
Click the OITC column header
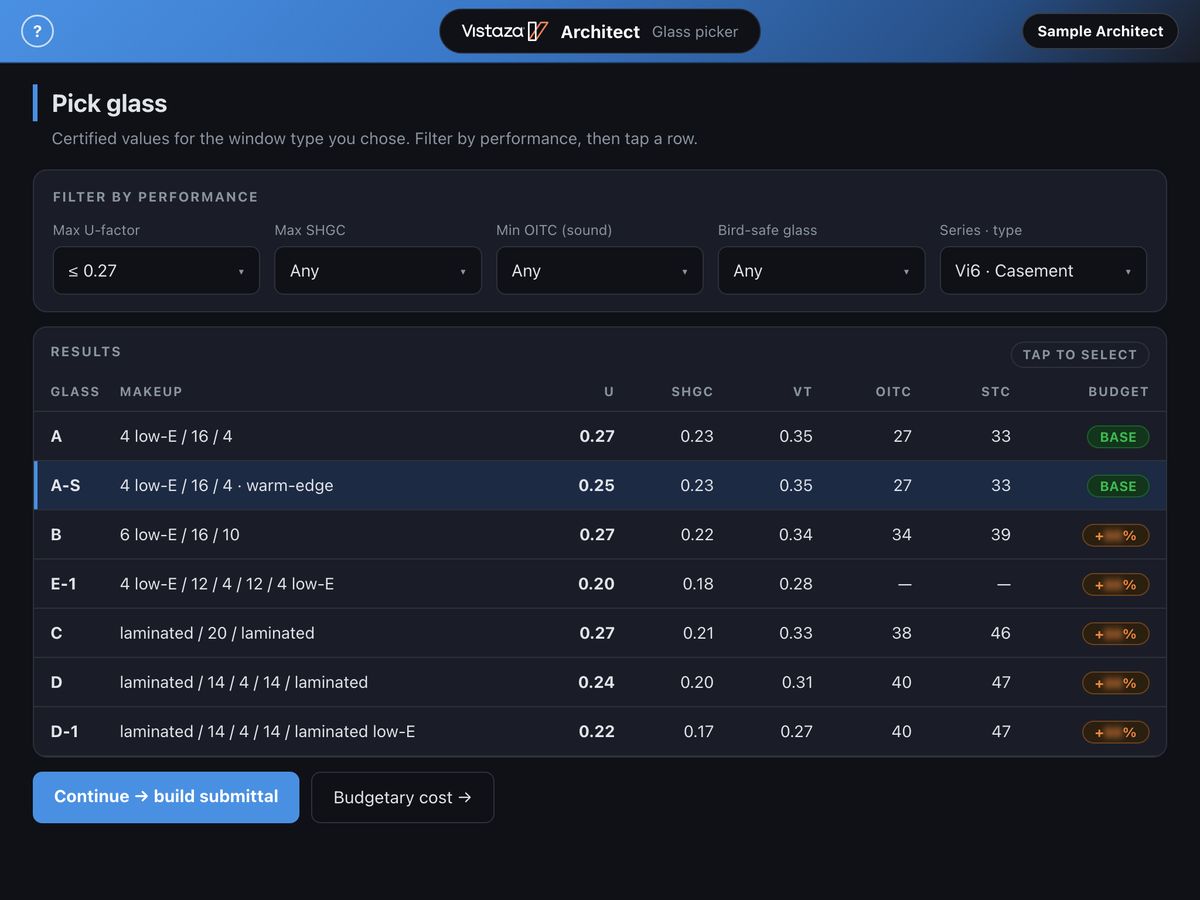(x=894, y=392)
